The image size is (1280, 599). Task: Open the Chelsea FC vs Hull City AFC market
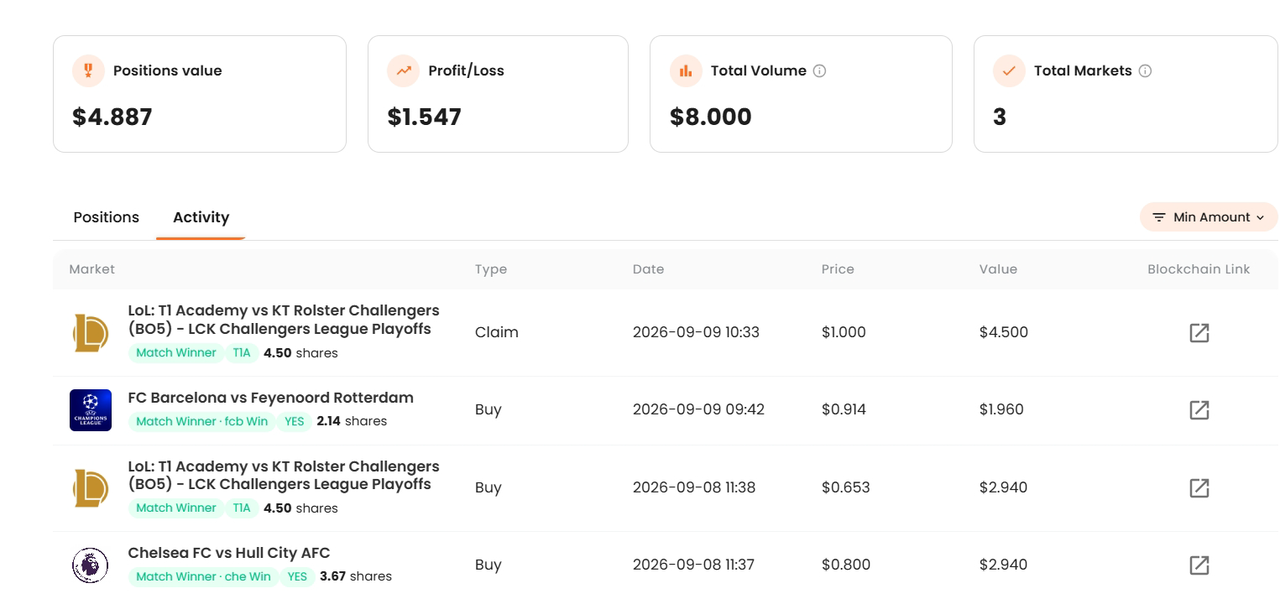coord(229,552)
